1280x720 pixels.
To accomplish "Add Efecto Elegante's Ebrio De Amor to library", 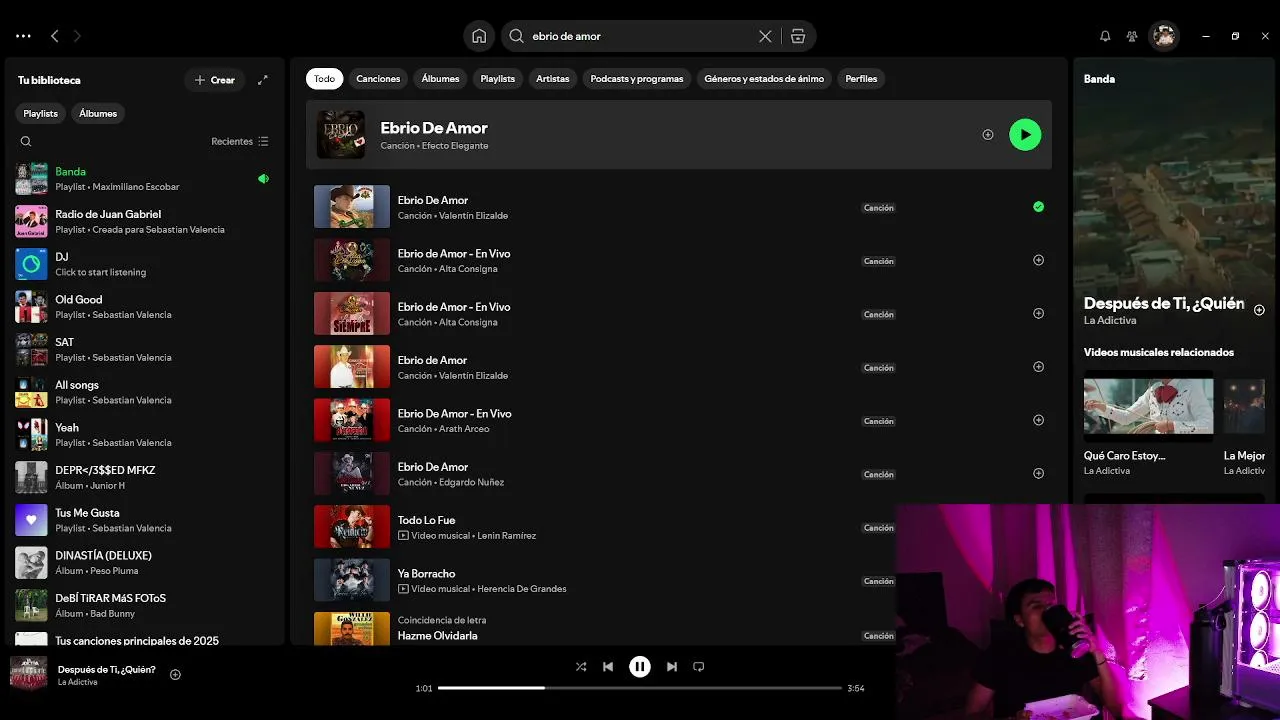I will 988,135.
